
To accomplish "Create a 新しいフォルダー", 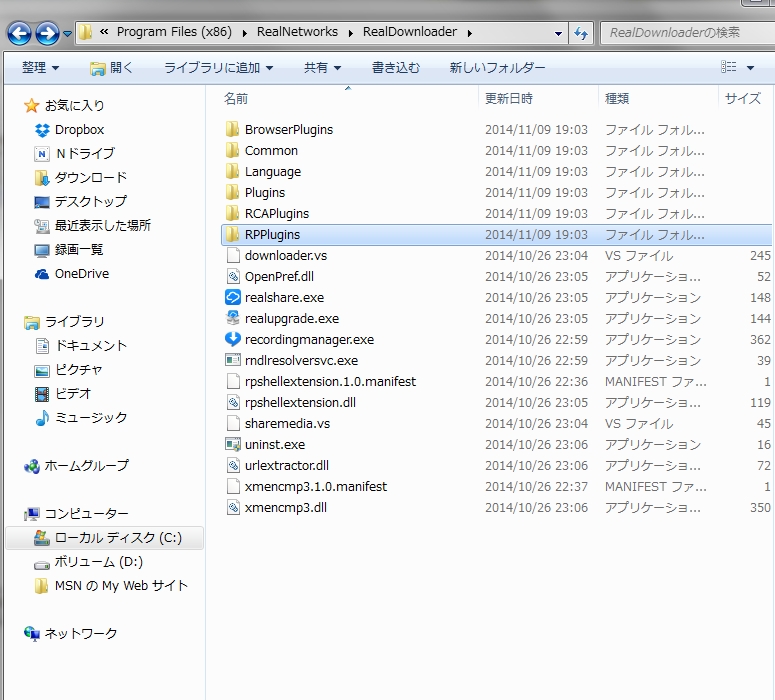I will click(x=497, y=67).
